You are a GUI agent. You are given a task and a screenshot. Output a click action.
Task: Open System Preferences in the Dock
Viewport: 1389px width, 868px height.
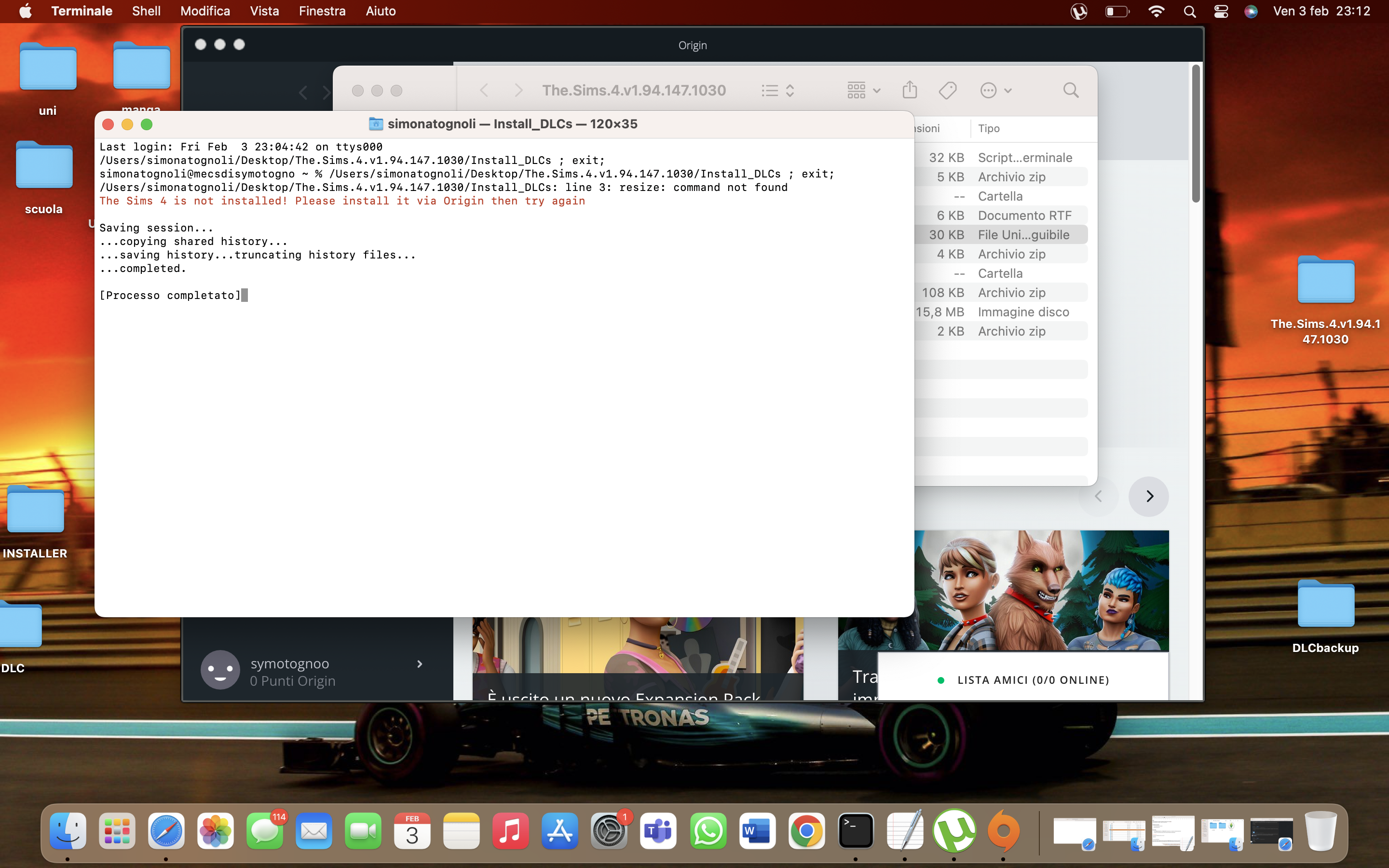point(609,831)
